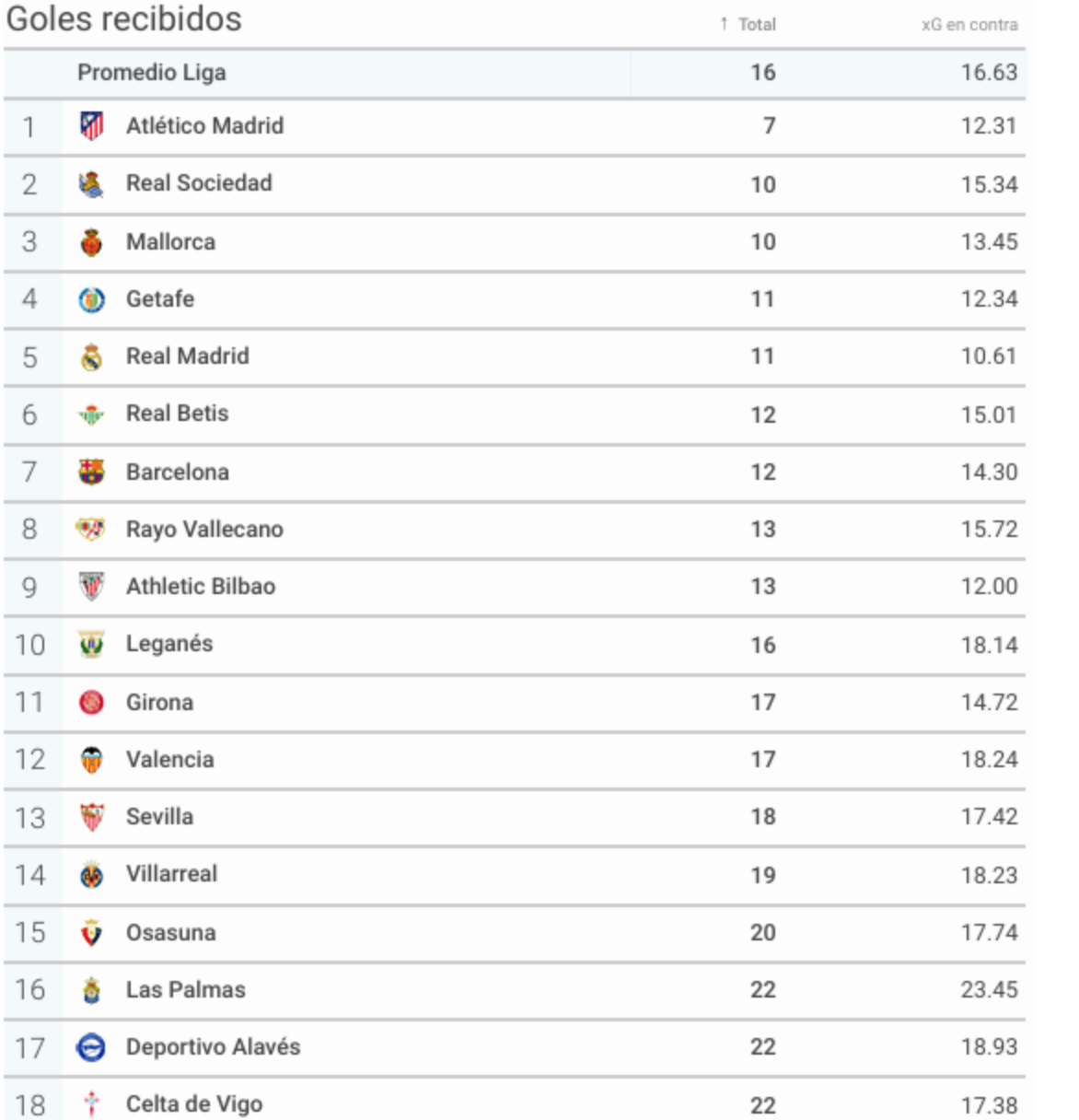Select the Osasuna row name
Screen dimensions: 1079x1120
click(171, 933)
